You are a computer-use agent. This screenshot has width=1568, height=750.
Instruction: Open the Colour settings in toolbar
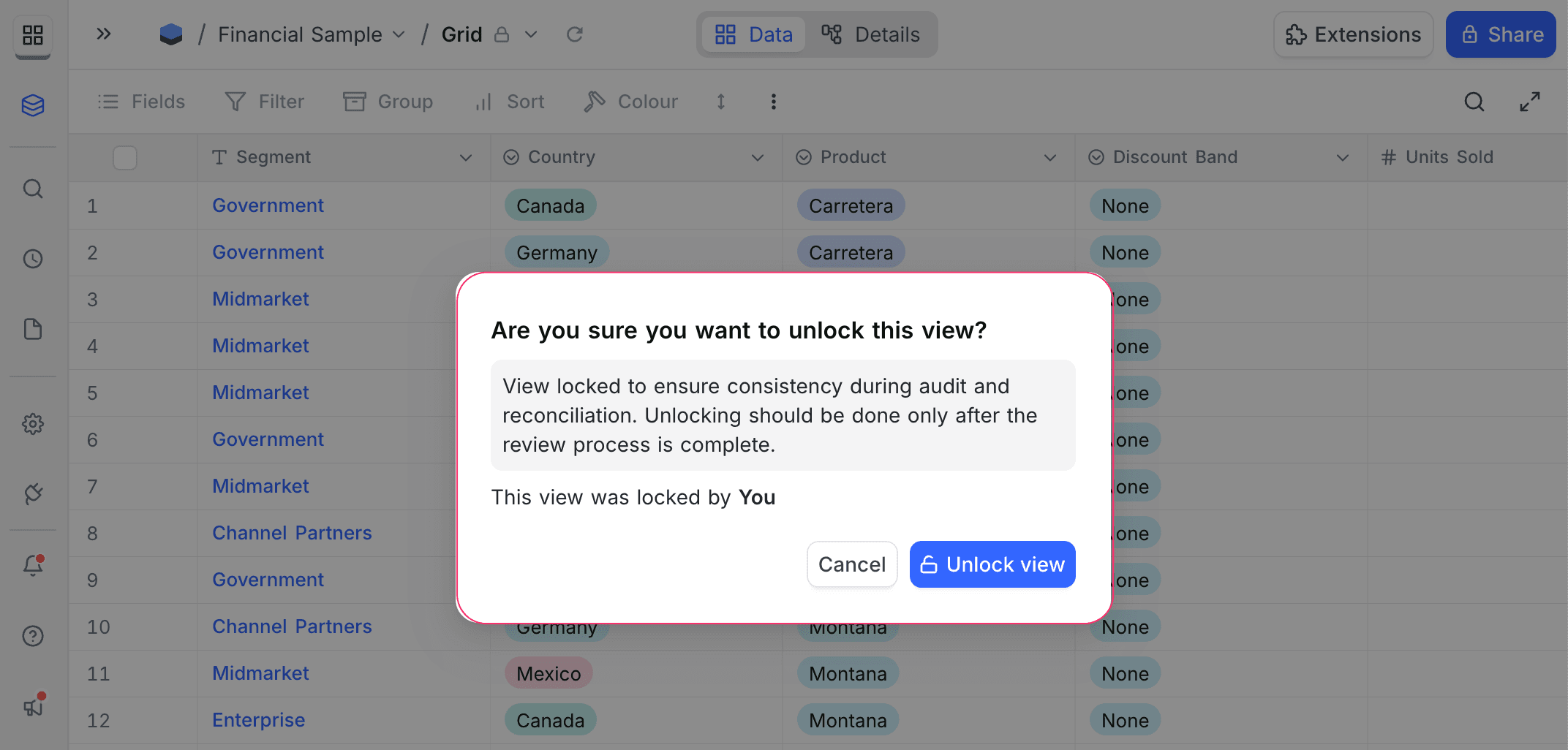coord(630,102)
